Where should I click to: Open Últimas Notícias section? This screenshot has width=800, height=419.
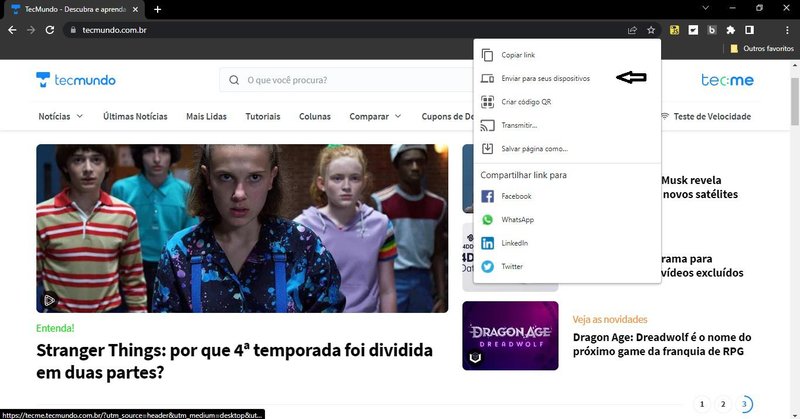[135, 116]
